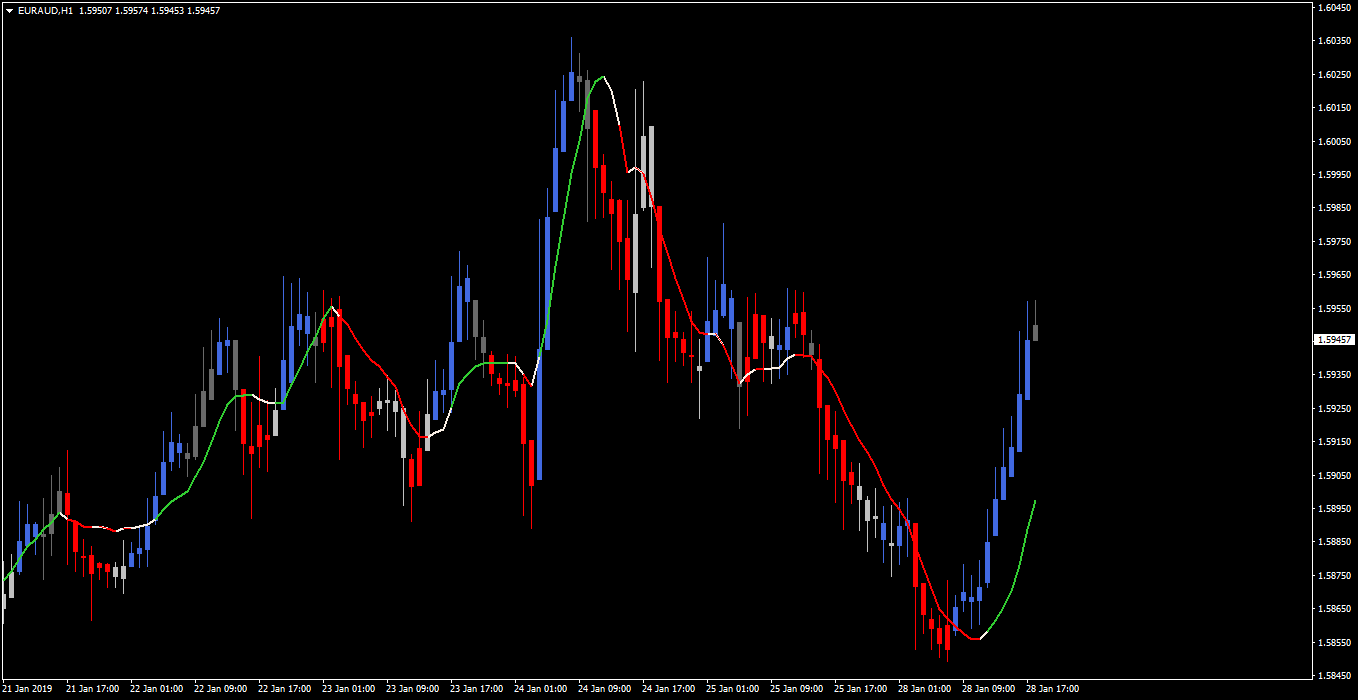The image size is (1358, 700).
Task: Click the 22 Jan 01:00 time label
Action: [x=157, y=689]
